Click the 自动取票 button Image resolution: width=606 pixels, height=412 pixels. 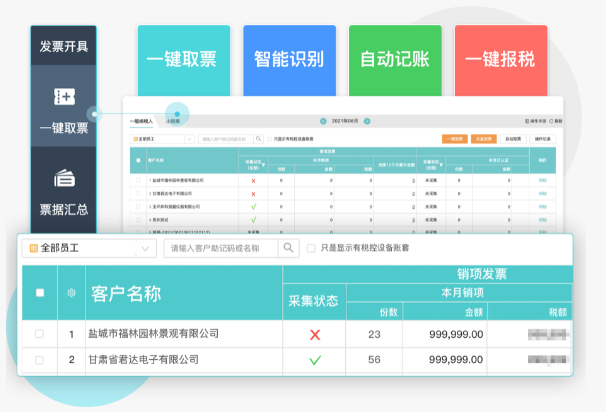pyautogui.click(x=513, y=139)
